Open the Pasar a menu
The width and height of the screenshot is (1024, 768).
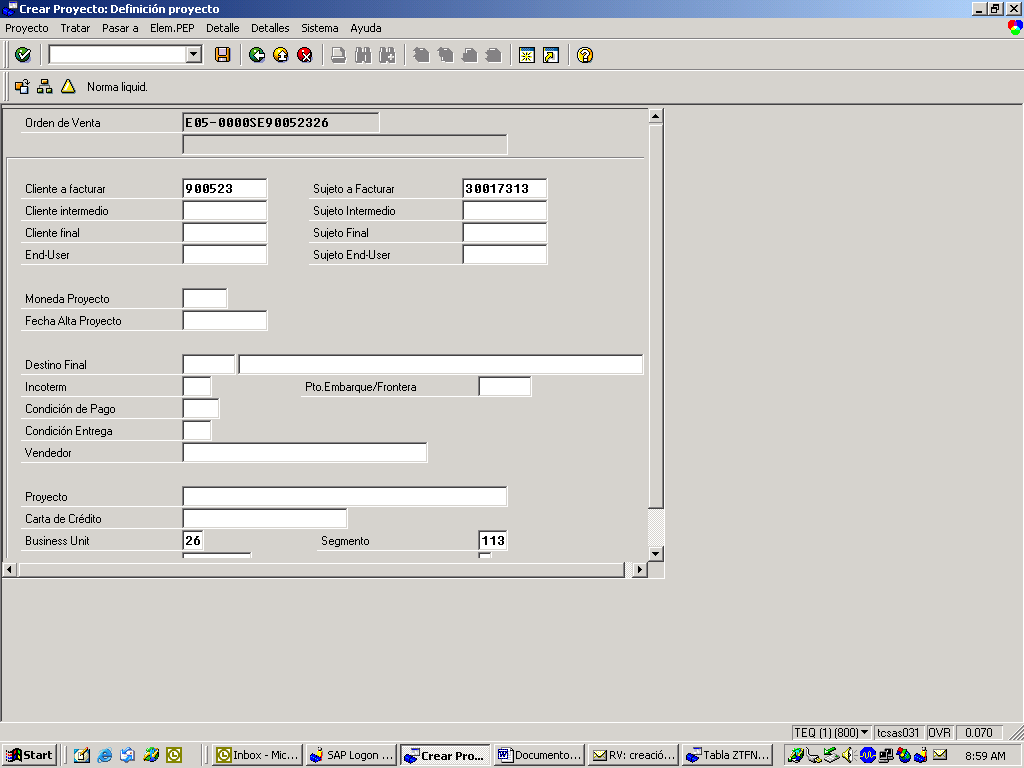[120, 28]
